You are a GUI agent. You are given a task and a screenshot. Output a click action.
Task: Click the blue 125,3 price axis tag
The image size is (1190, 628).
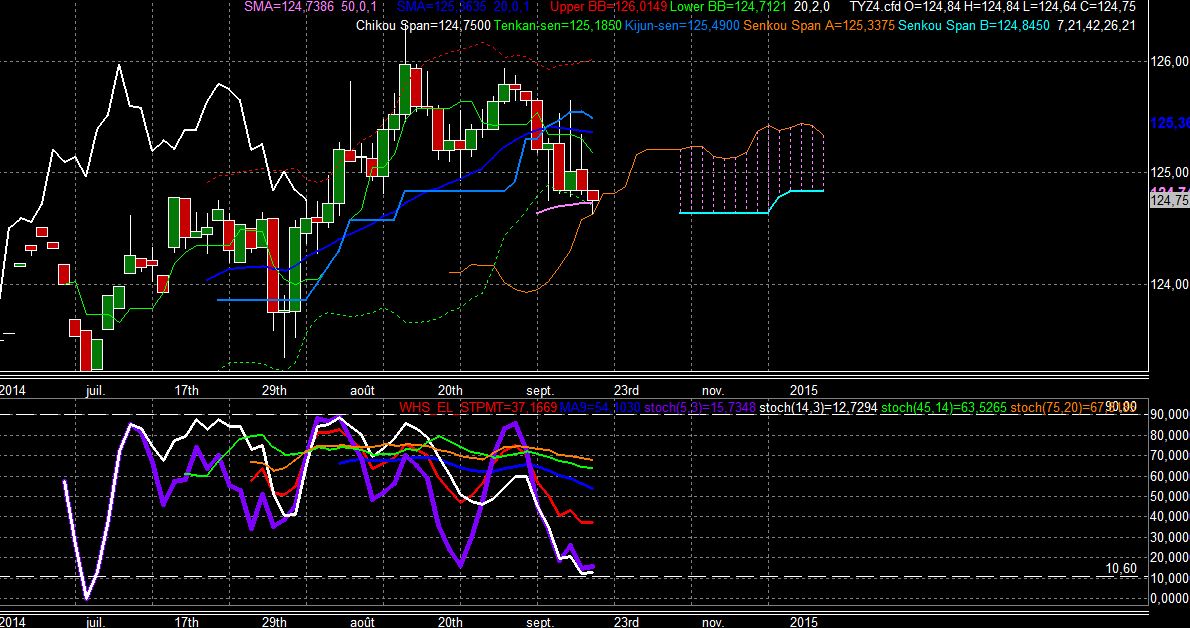pos(1170,122)
